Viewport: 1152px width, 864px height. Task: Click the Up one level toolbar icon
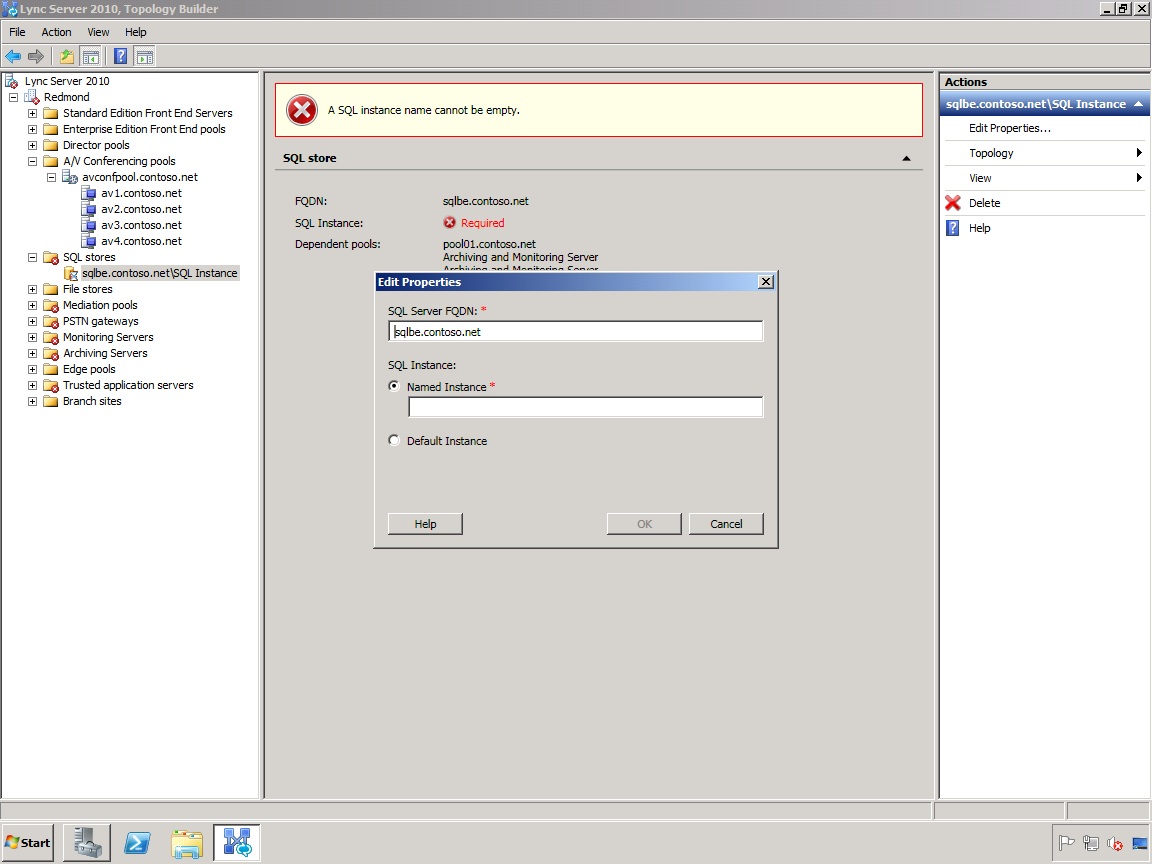pyautogui.click(x=67, y=57)
